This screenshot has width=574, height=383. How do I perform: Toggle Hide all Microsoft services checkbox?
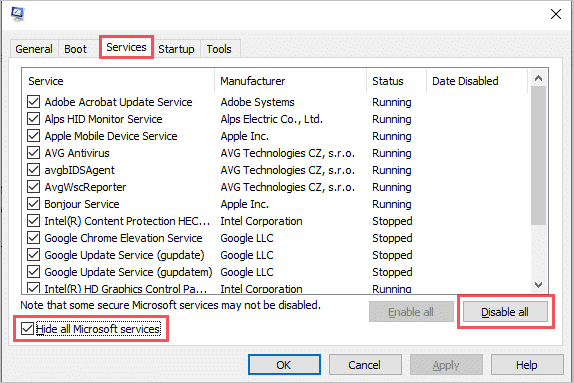[27, 329]
